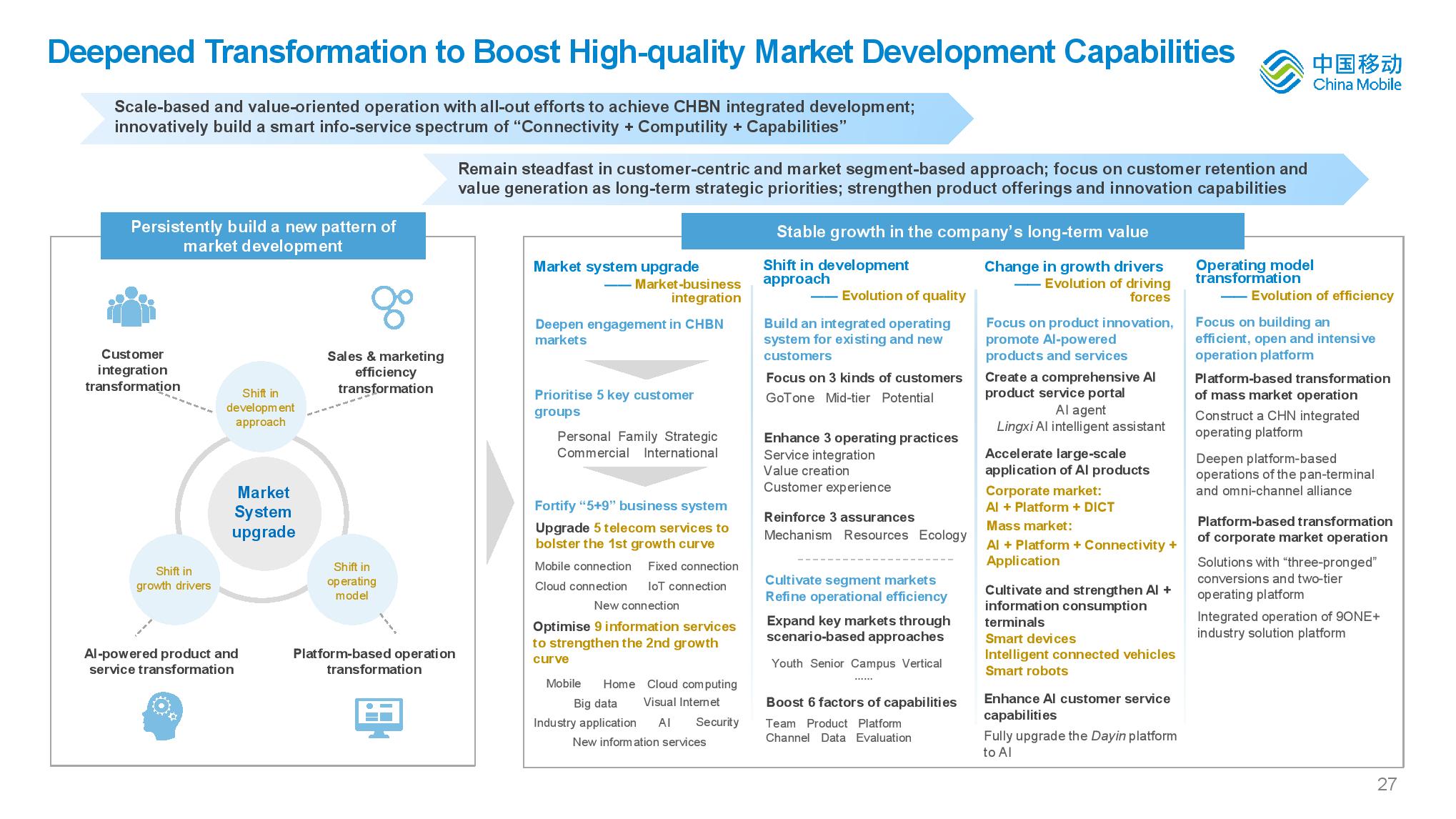
Task: Click 'New information services' item
Action: 639,742
